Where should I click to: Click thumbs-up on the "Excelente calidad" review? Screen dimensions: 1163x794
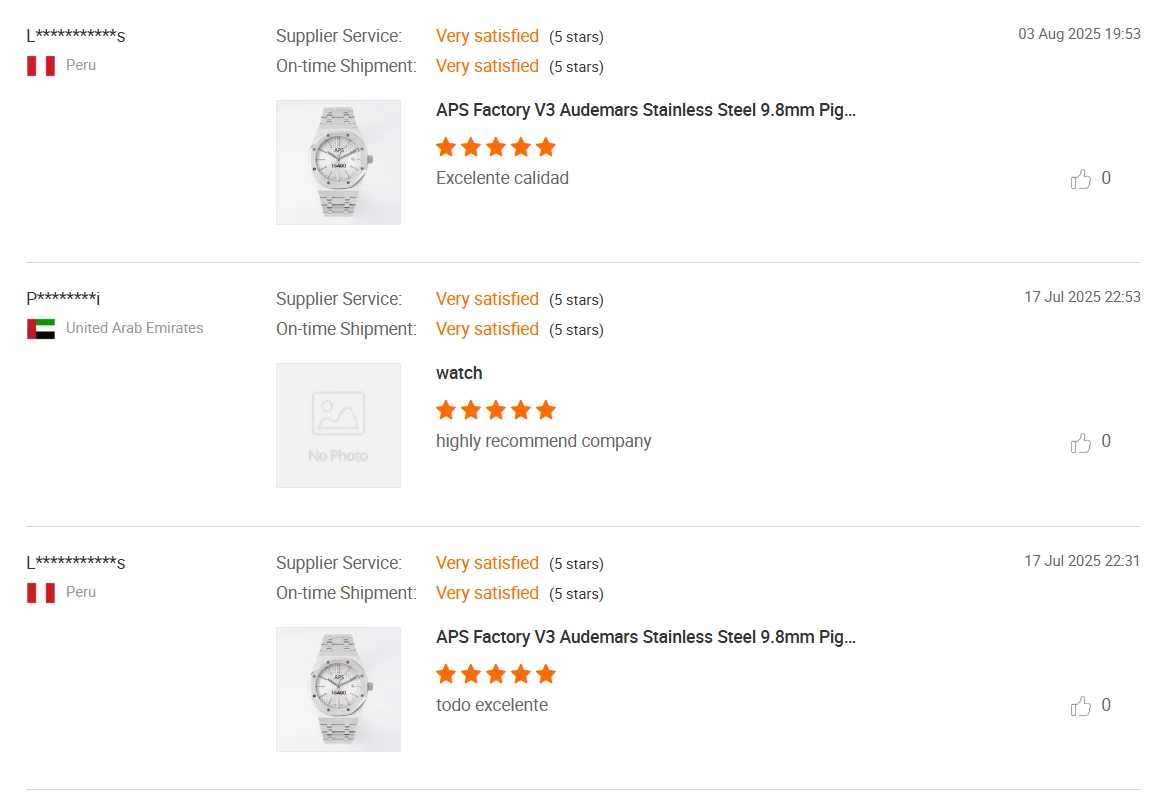point(1081,179)
